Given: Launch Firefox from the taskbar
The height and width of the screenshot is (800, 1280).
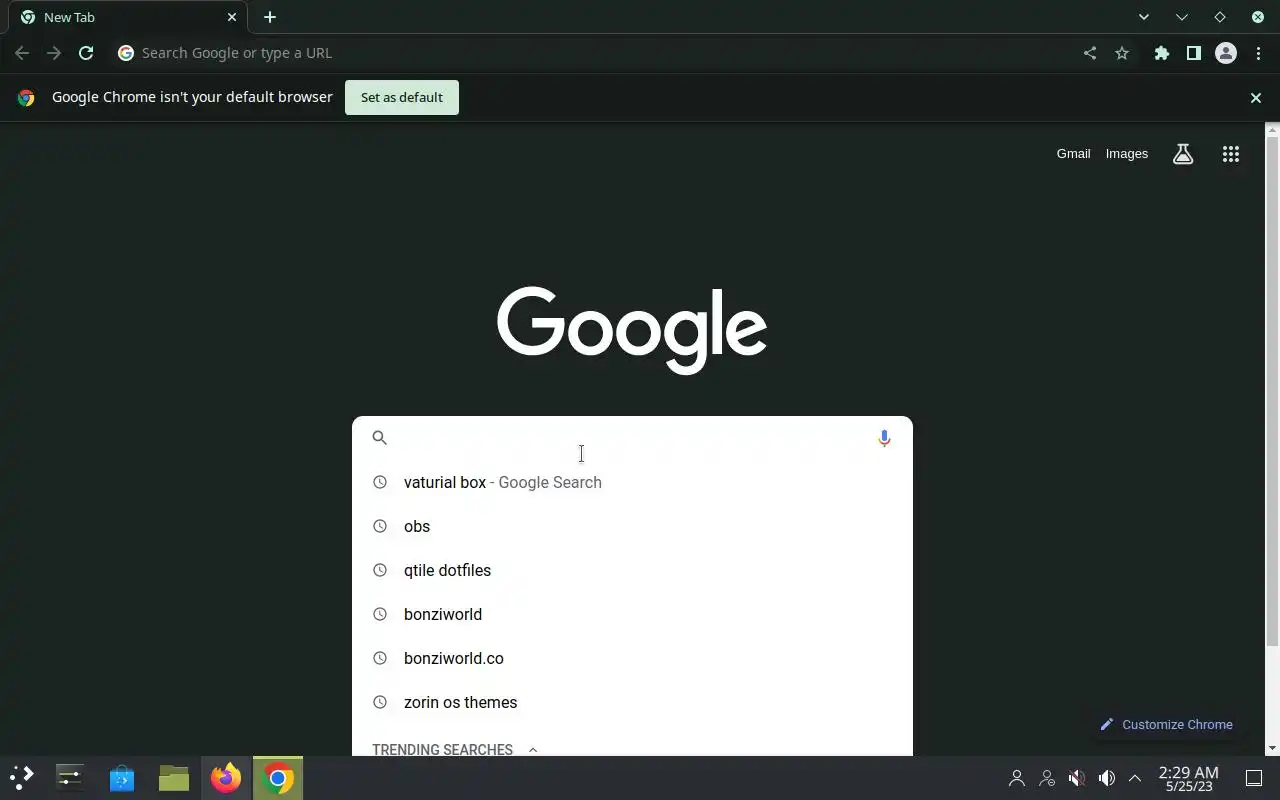Looking at the screenshot, I should click(226, 778).
